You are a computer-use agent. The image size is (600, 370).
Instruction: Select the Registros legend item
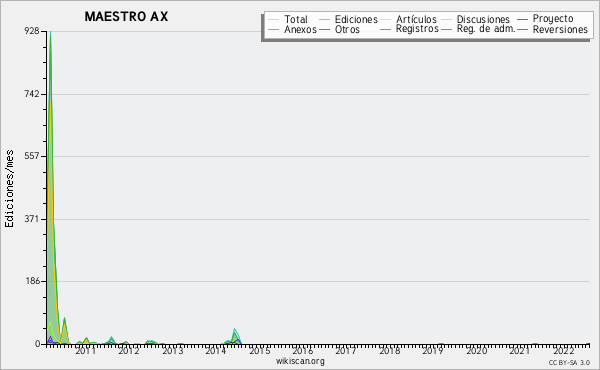[x=409, y=29]
